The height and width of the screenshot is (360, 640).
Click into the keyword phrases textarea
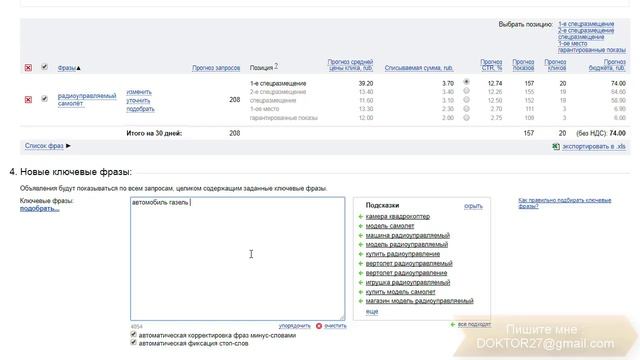pyautogui.click(x=238, y=259)
